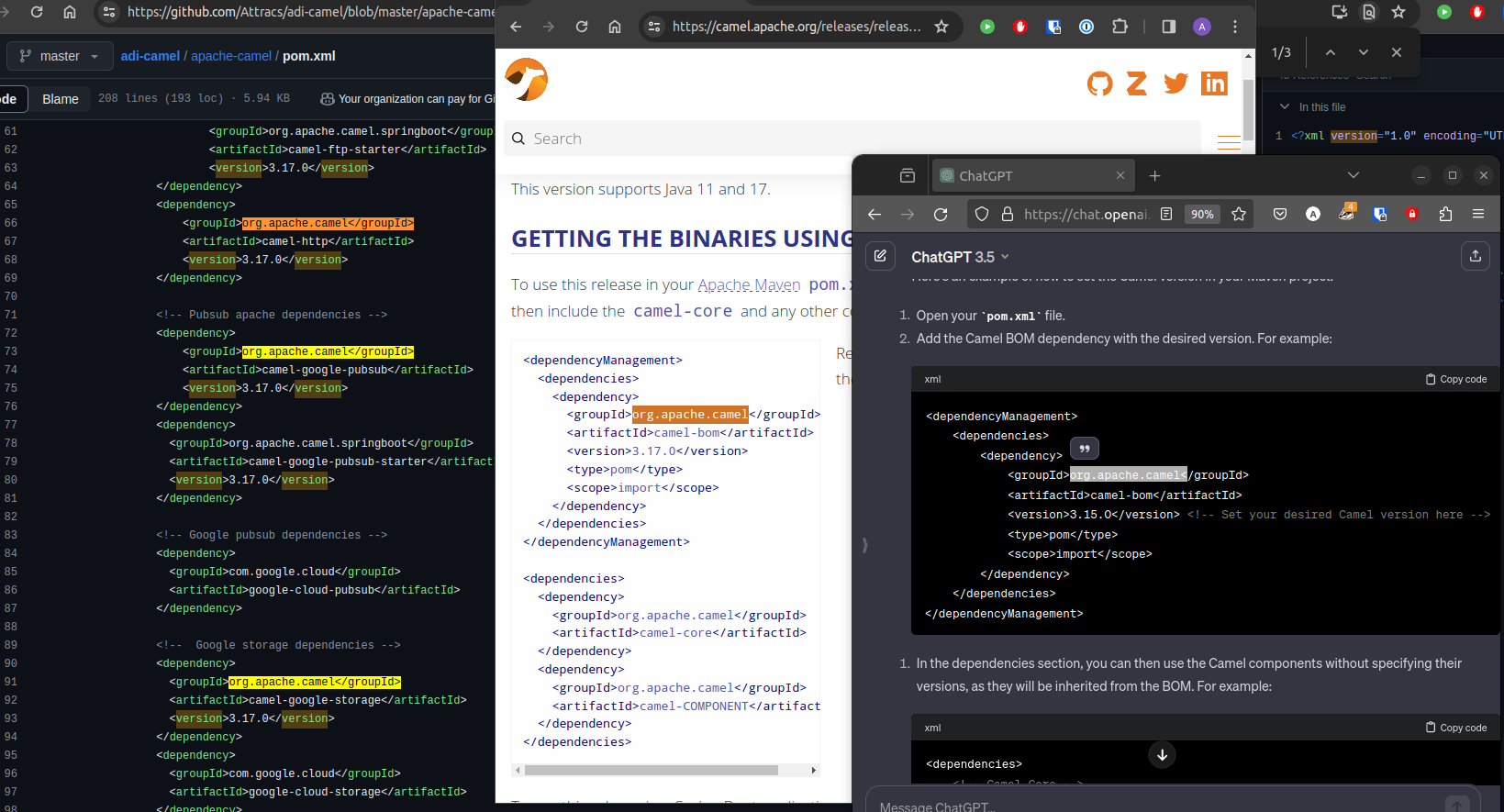Viewport: 1504px width, 812px height.
Task: Go back in the Camel browser window
Action: tap(516, 27)
